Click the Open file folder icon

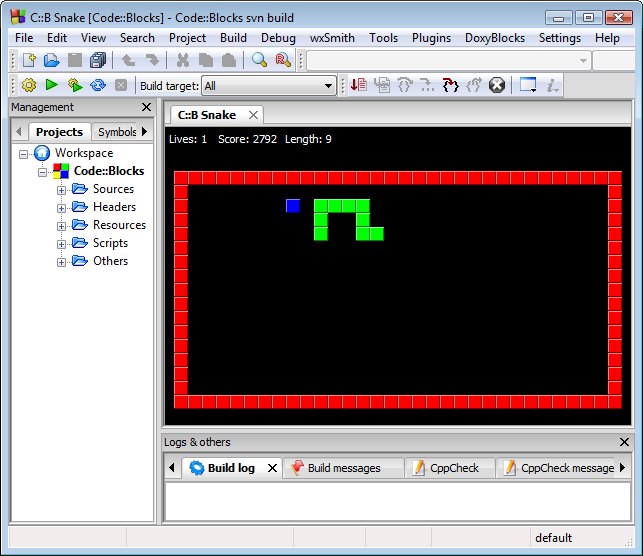pyautogui.click(x=51, y=61)
